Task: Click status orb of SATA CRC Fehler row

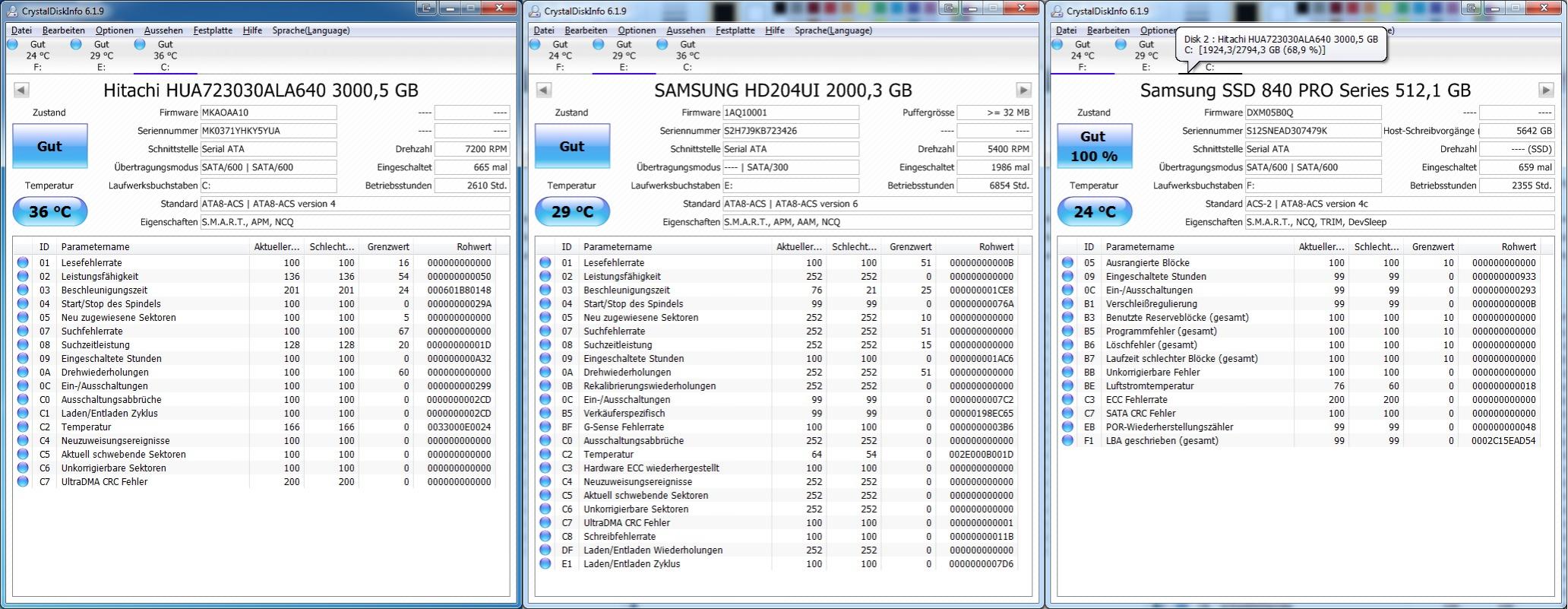Action: (x=1068, y=413)
